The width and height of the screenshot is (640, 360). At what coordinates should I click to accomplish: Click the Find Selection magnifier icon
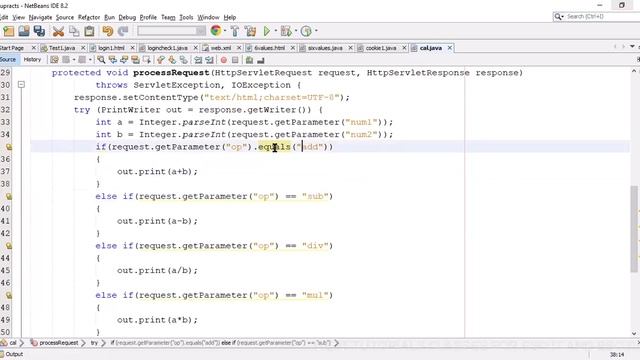[101, 60]
